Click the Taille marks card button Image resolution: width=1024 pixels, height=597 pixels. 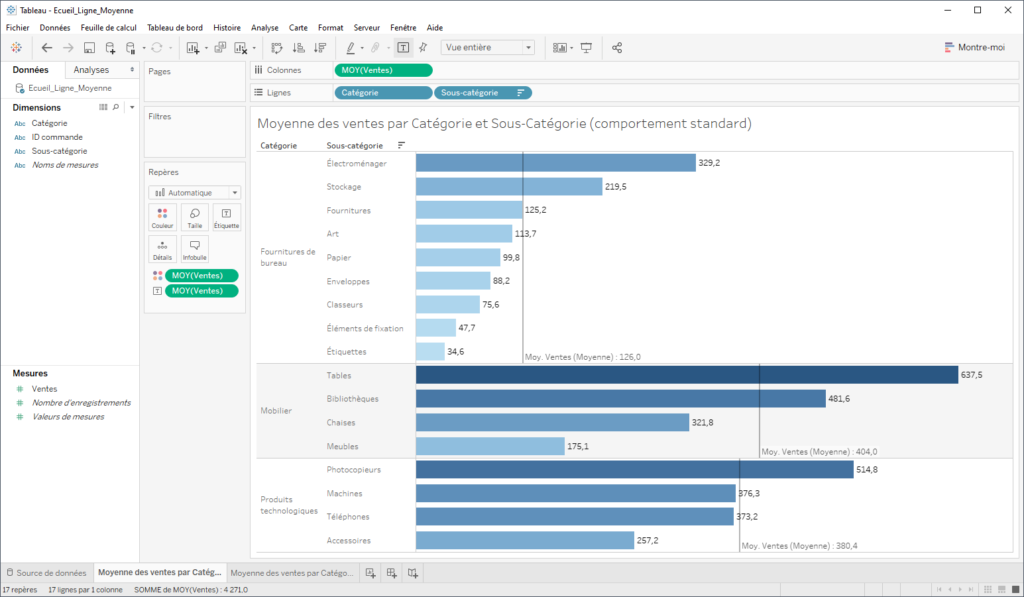(195, 218)
